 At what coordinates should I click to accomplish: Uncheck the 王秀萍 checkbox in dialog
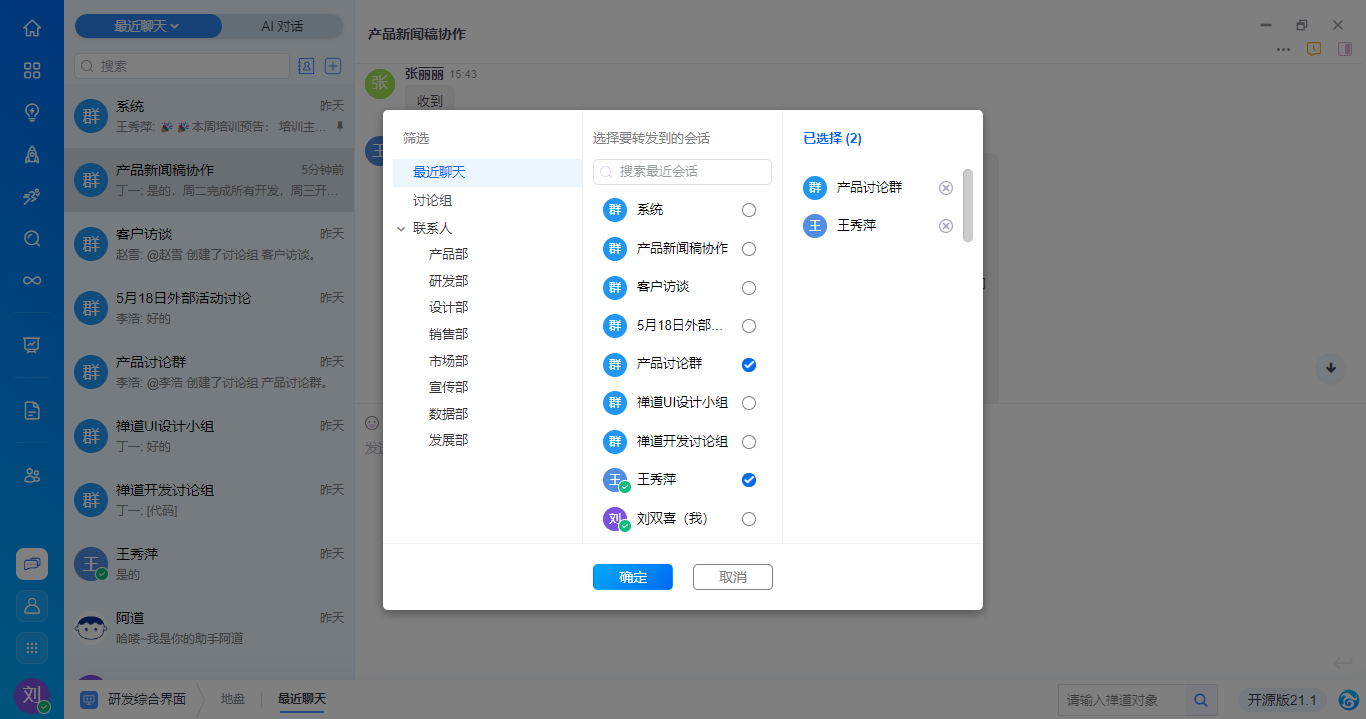point(749,480)
